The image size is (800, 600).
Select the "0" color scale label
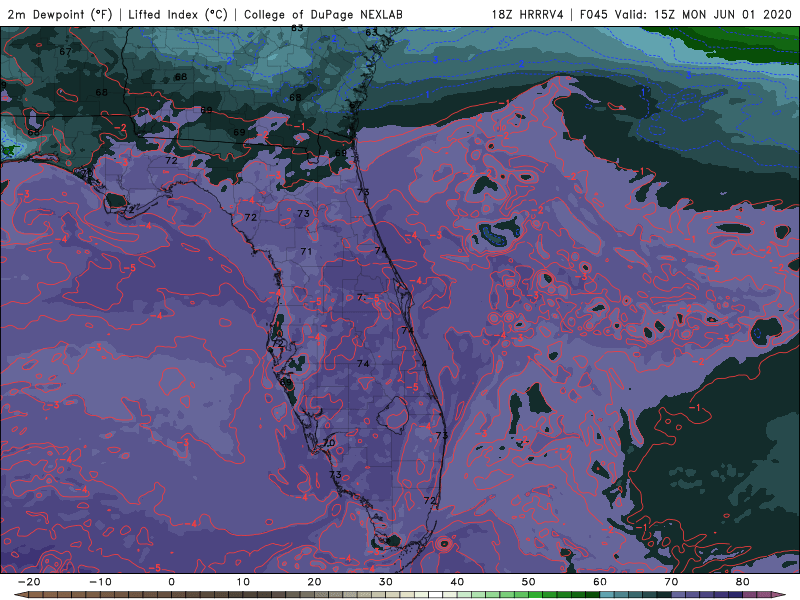[171, 582]
